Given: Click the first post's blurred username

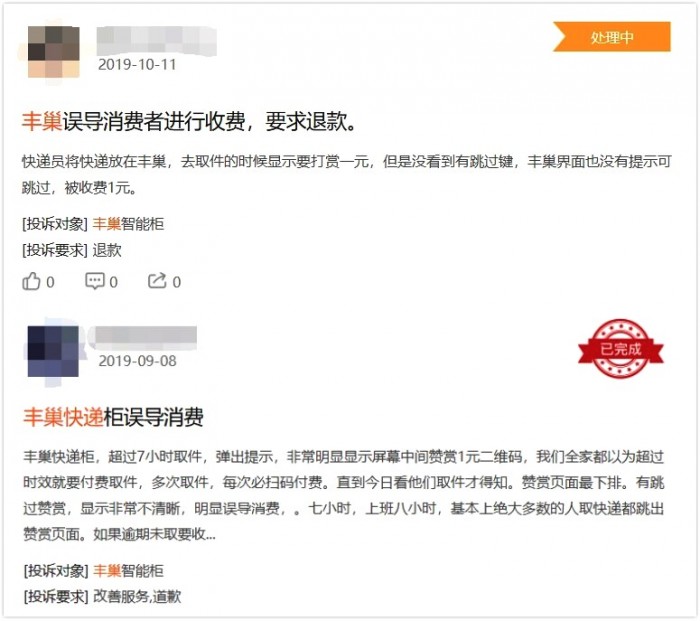Looking at the screenshot, I should (x=156, y=41).
